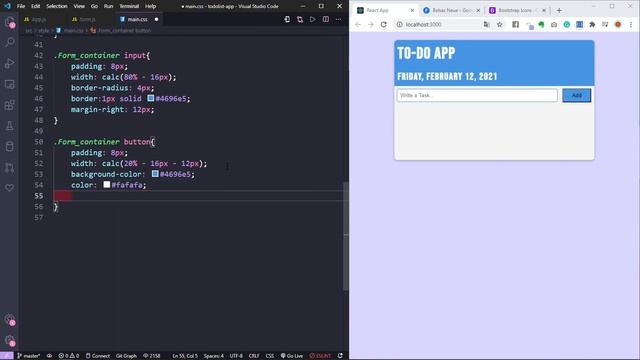Change Spaces: 4 indentation setting
Image resolution: width=640 pixels, height=360 pixels.
213,356
